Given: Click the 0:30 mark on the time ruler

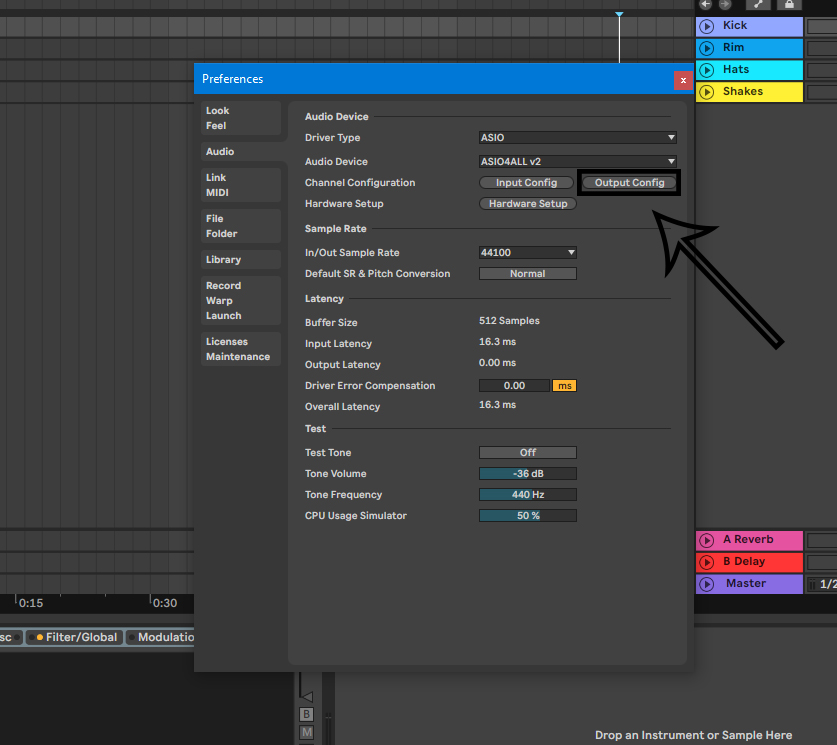Looking at the screenshot, I should [x=165, y=603].
